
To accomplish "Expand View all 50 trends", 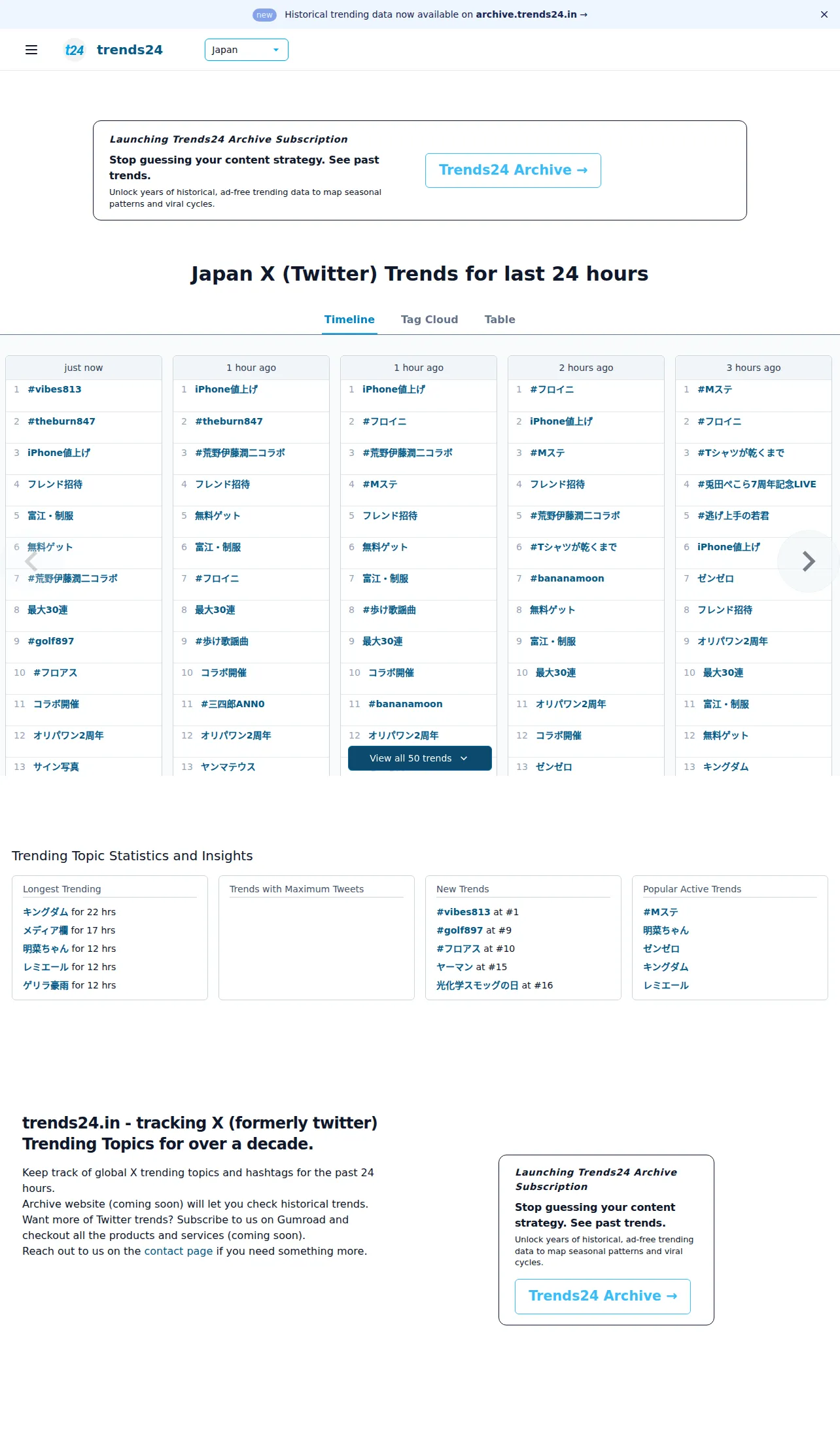I will 420,758.
